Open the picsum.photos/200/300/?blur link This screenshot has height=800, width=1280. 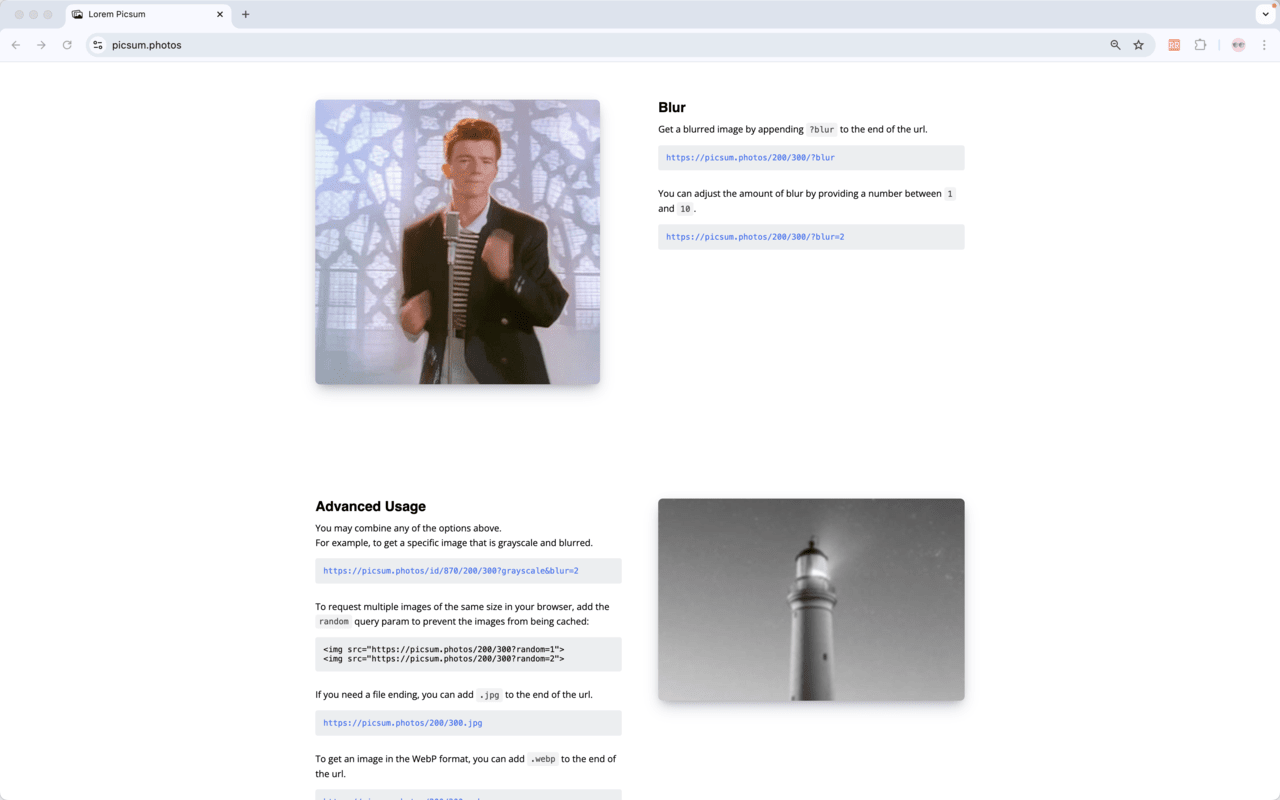(750, 157)
